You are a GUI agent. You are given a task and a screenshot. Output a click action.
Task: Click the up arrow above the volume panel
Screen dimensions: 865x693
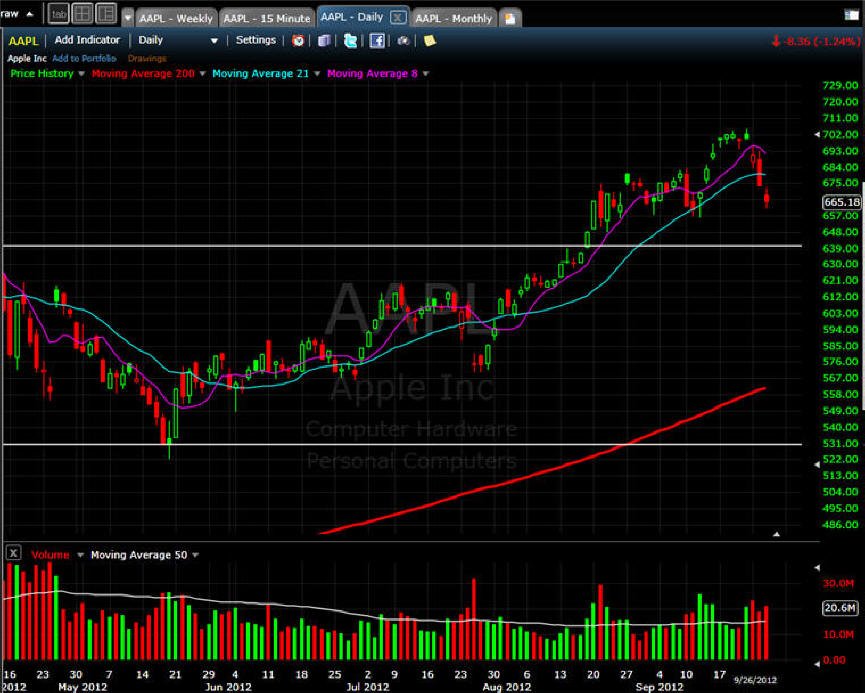776,534
